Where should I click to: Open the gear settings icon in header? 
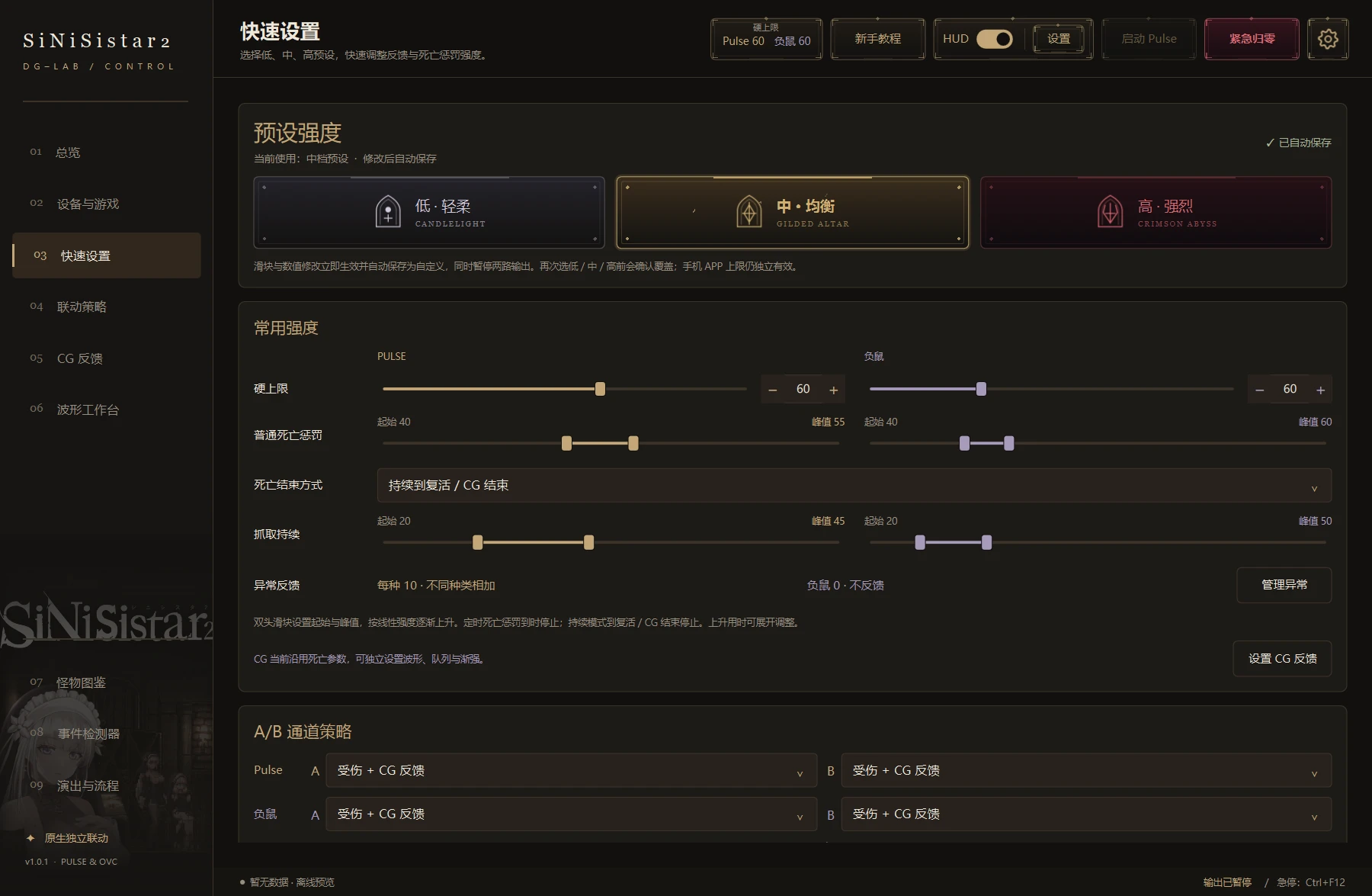pos(1328,39)
